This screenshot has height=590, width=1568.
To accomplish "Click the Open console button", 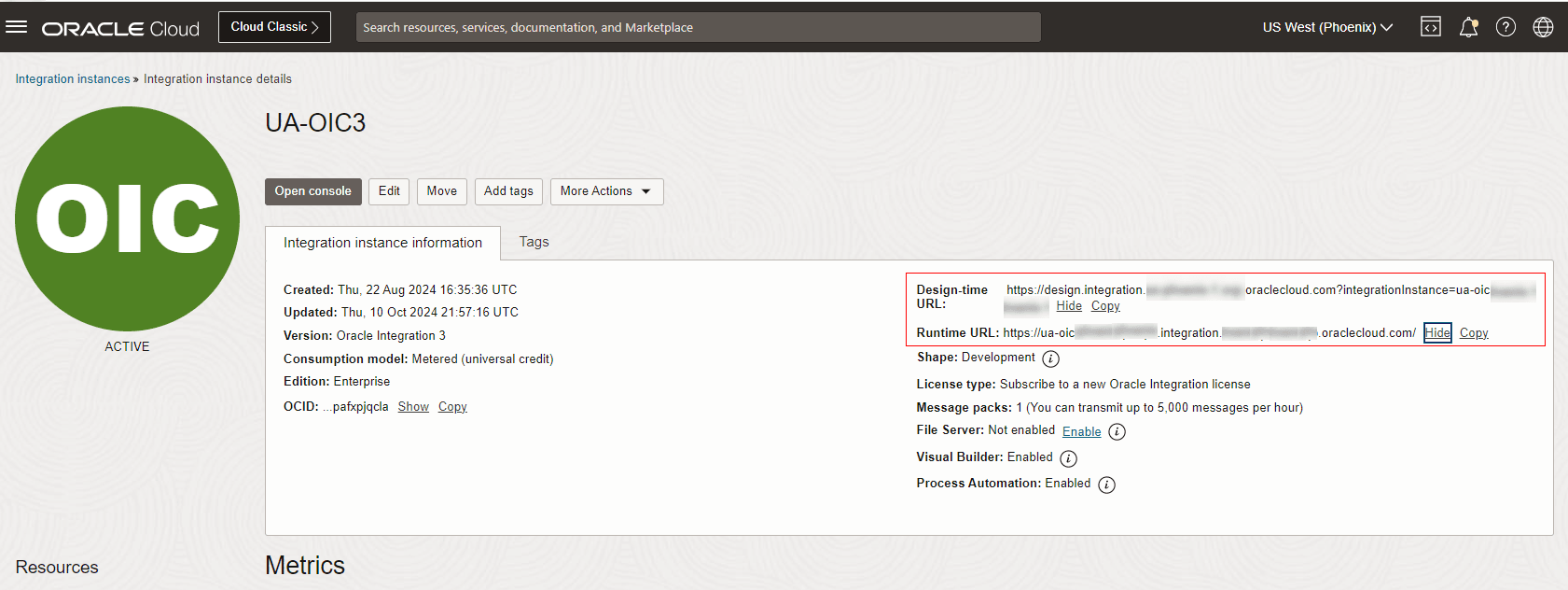I will click(x=312, y=191).
